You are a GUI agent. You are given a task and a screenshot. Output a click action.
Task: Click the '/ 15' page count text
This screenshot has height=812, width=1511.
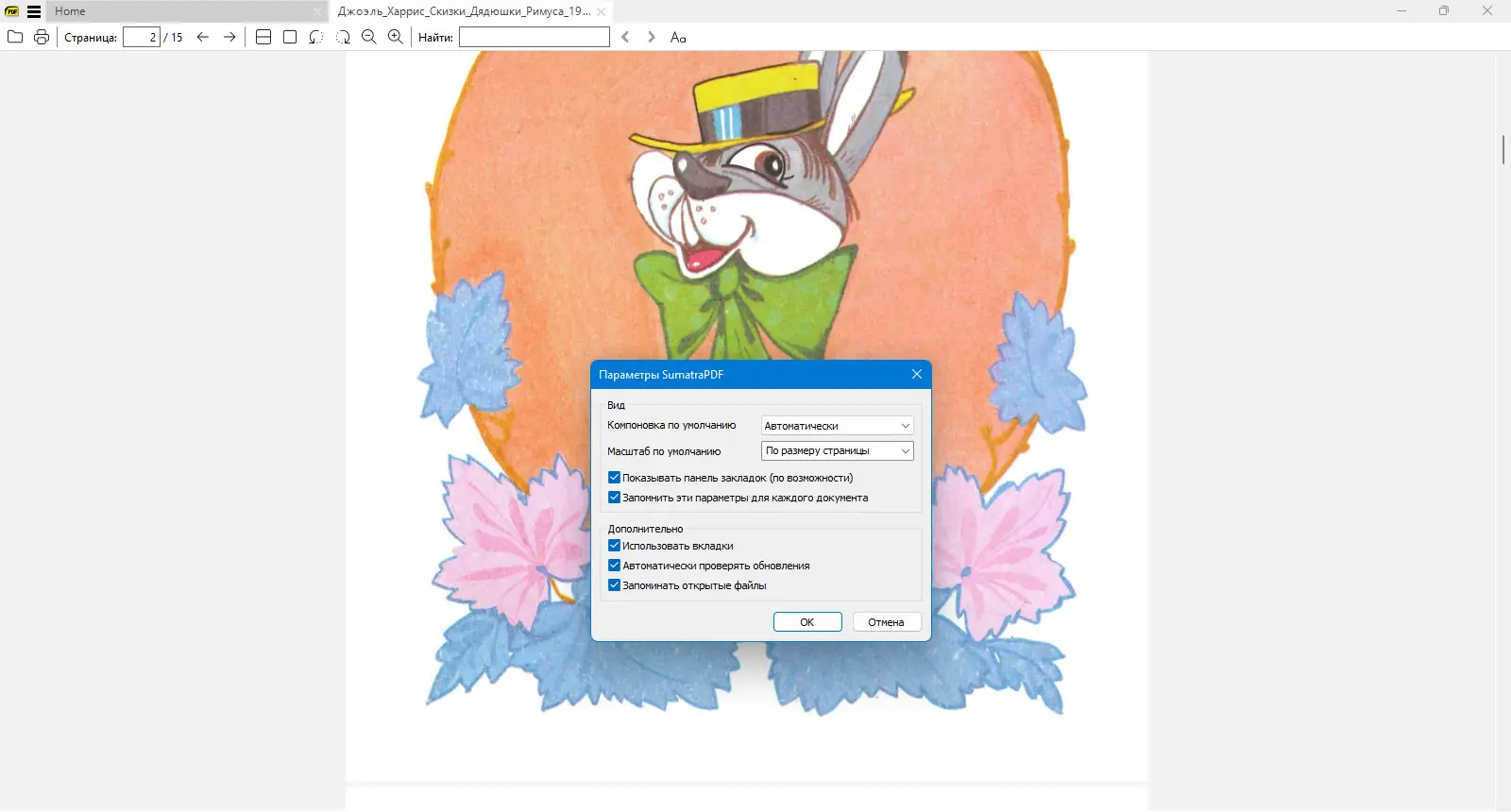[174, 38]
